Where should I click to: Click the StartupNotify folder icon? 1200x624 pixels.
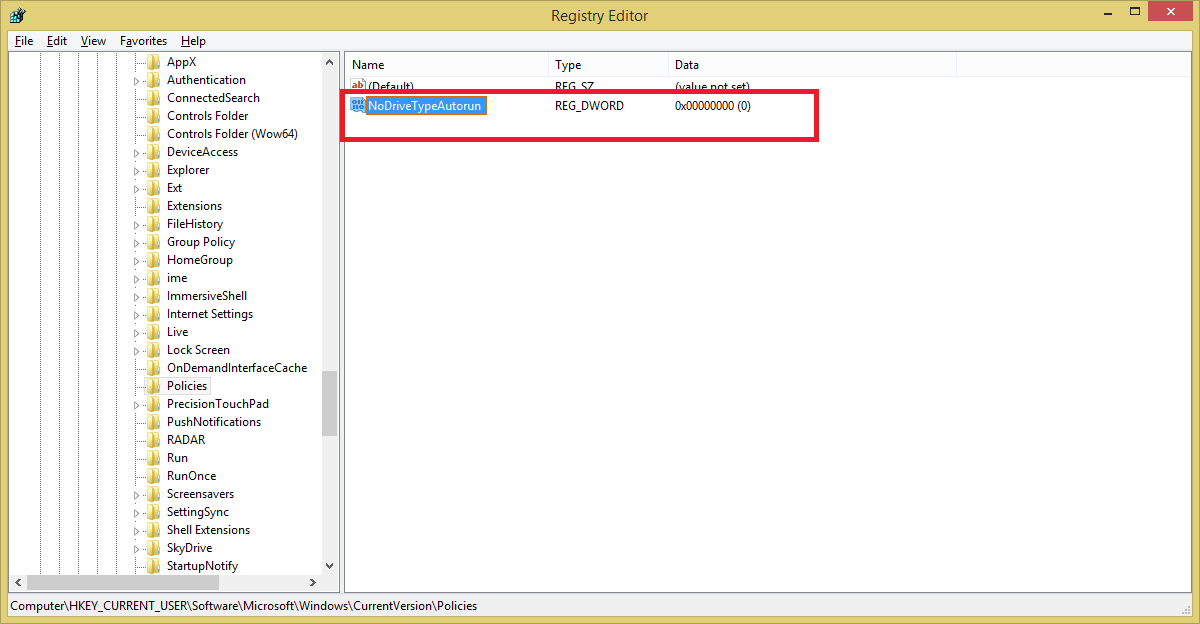(x=153, y=566)
